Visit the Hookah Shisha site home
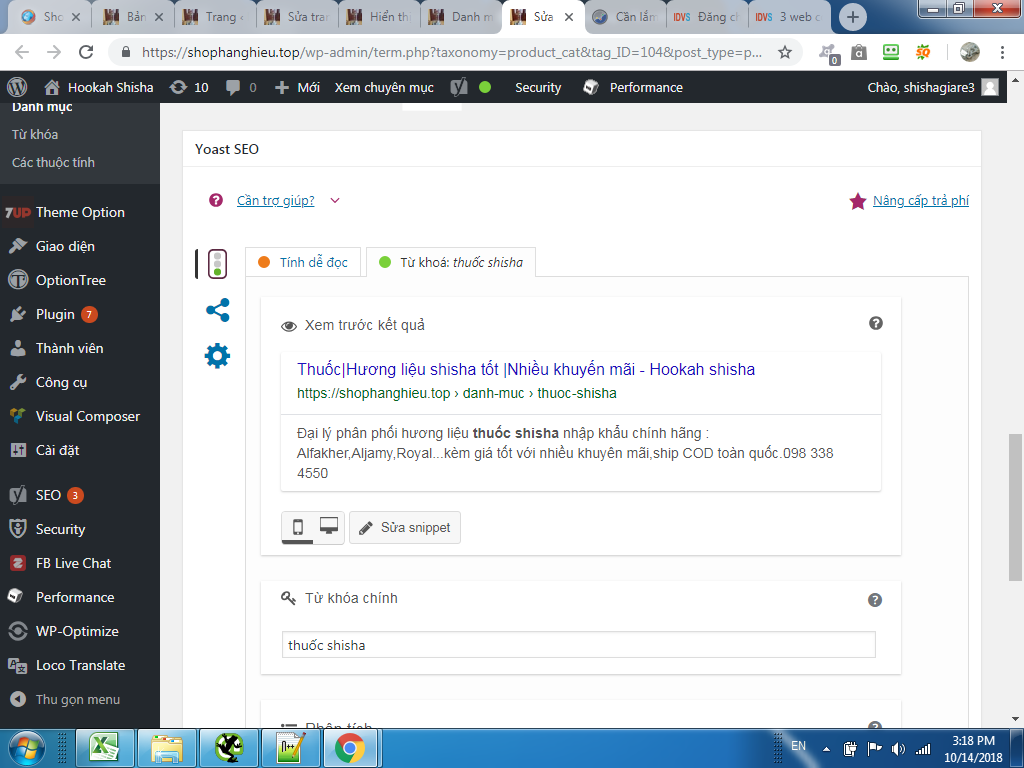The height and width of the screenshot is (768, 1024). click(x=99, y=88)
